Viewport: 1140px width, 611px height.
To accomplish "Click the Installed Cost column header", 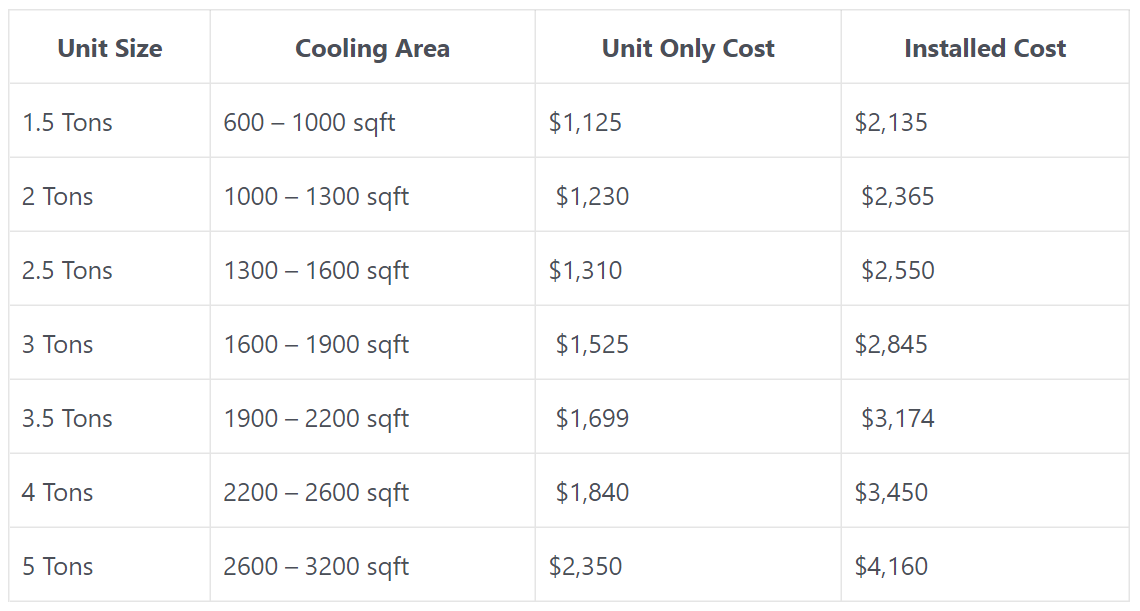I will coord(985,48).
